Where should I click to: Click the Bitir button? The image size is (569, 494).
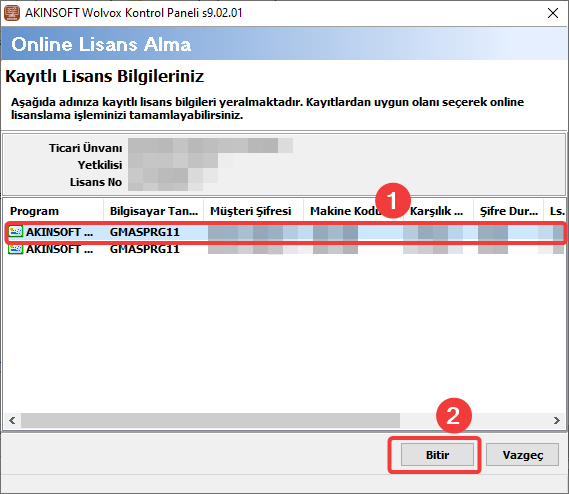pyautogui.click(x=437, y=454)
